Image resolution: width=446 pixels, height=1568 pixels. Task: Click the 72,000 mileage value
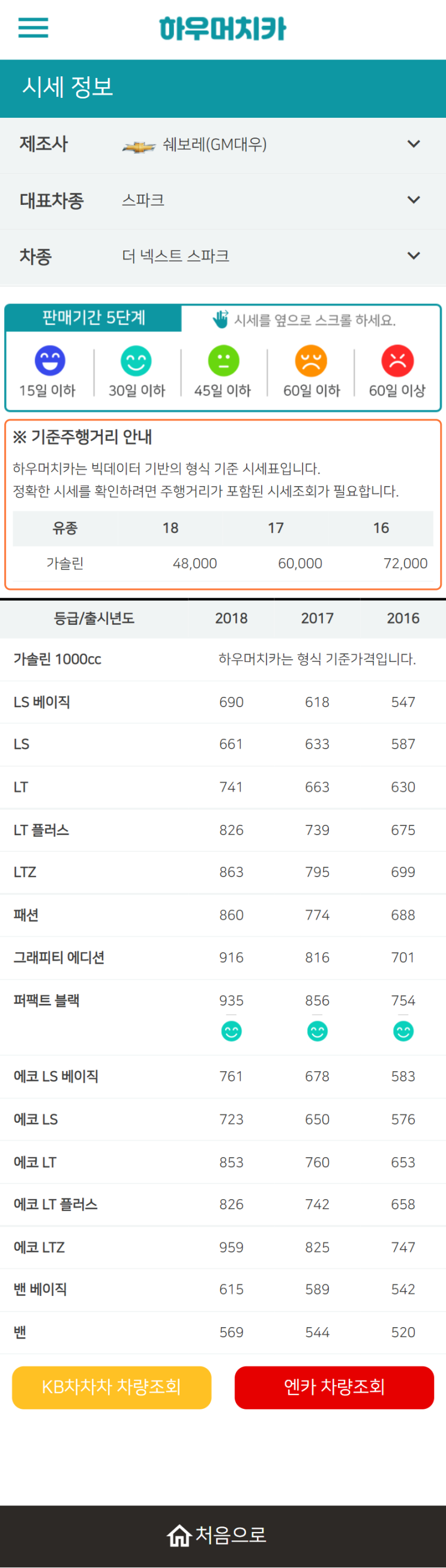click(406, 564)
